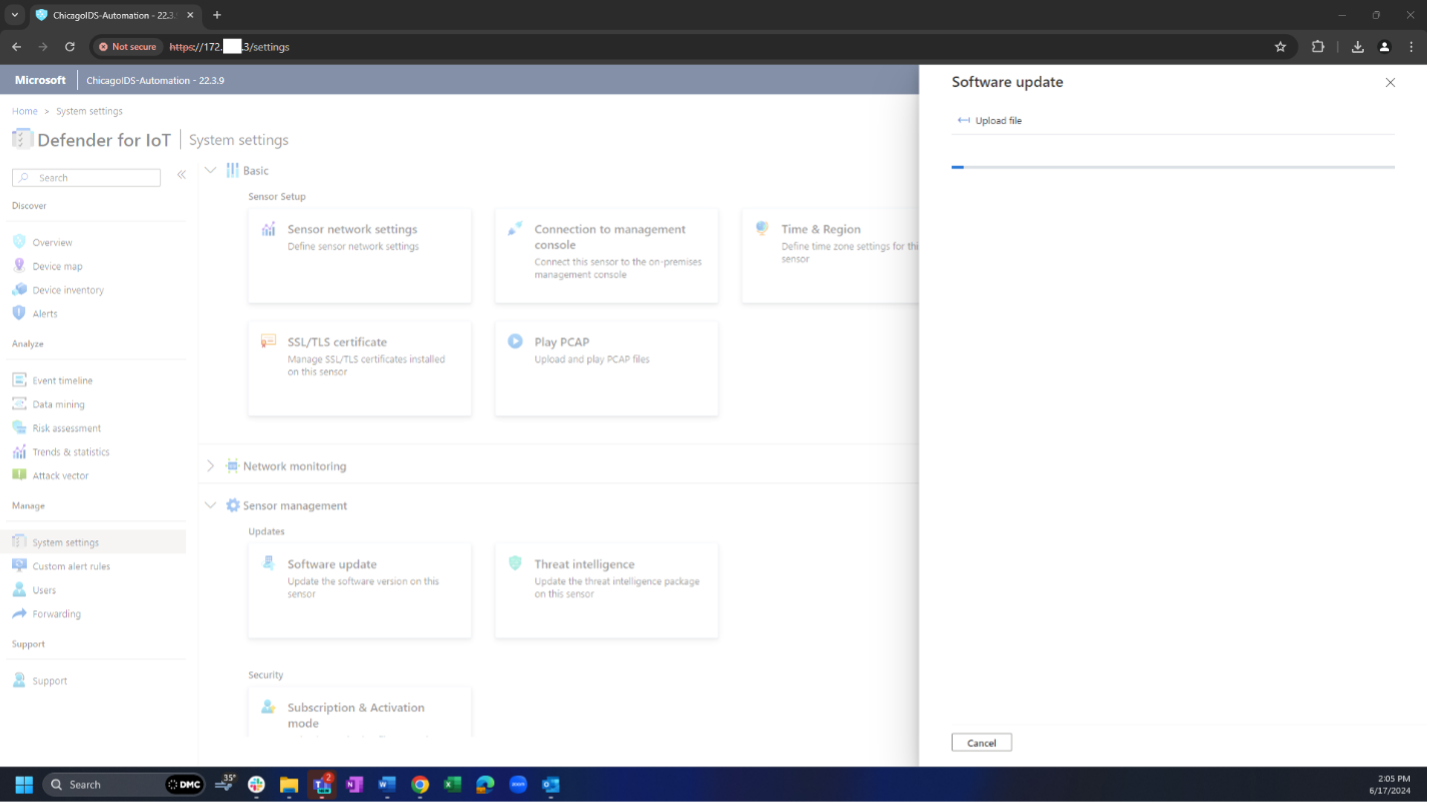Viewport: 1430px width, 806px height.
Task: Click the Device inventory icon
Action: coord(19,290)
